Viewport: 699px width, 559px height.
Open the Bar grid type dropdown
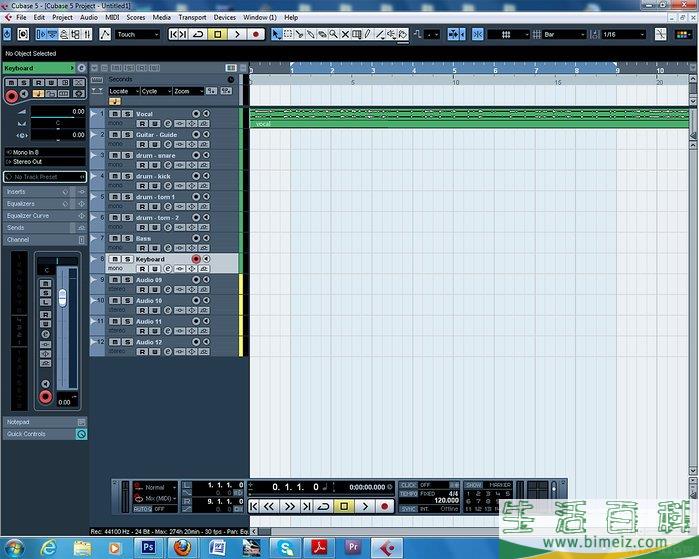pos(564,34)
